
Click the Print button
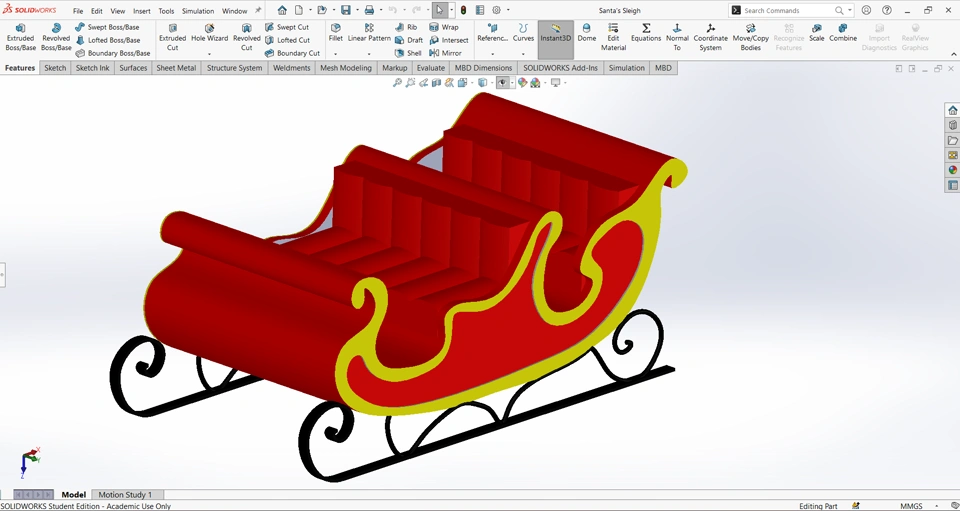click(x=369, y=10)
